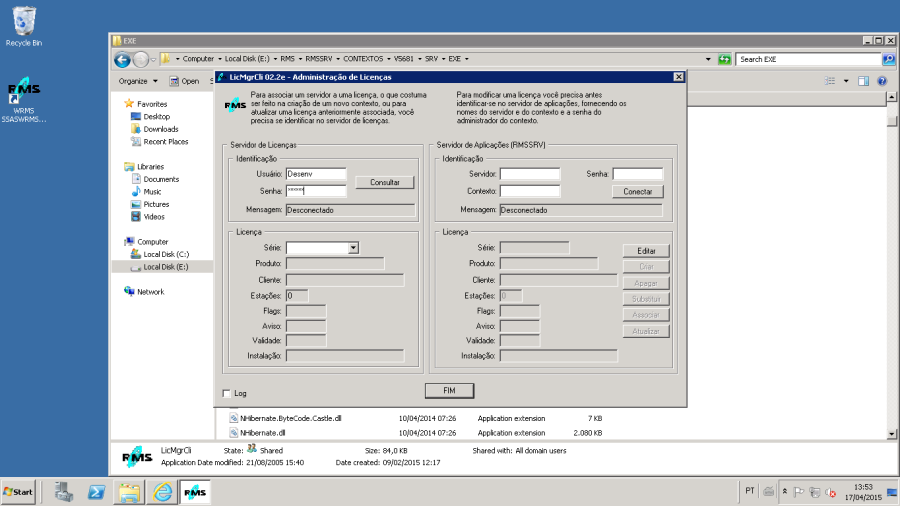
Task: Click CONTEXTOS in the address breadcrumb
Action: [x=363, y=59]
